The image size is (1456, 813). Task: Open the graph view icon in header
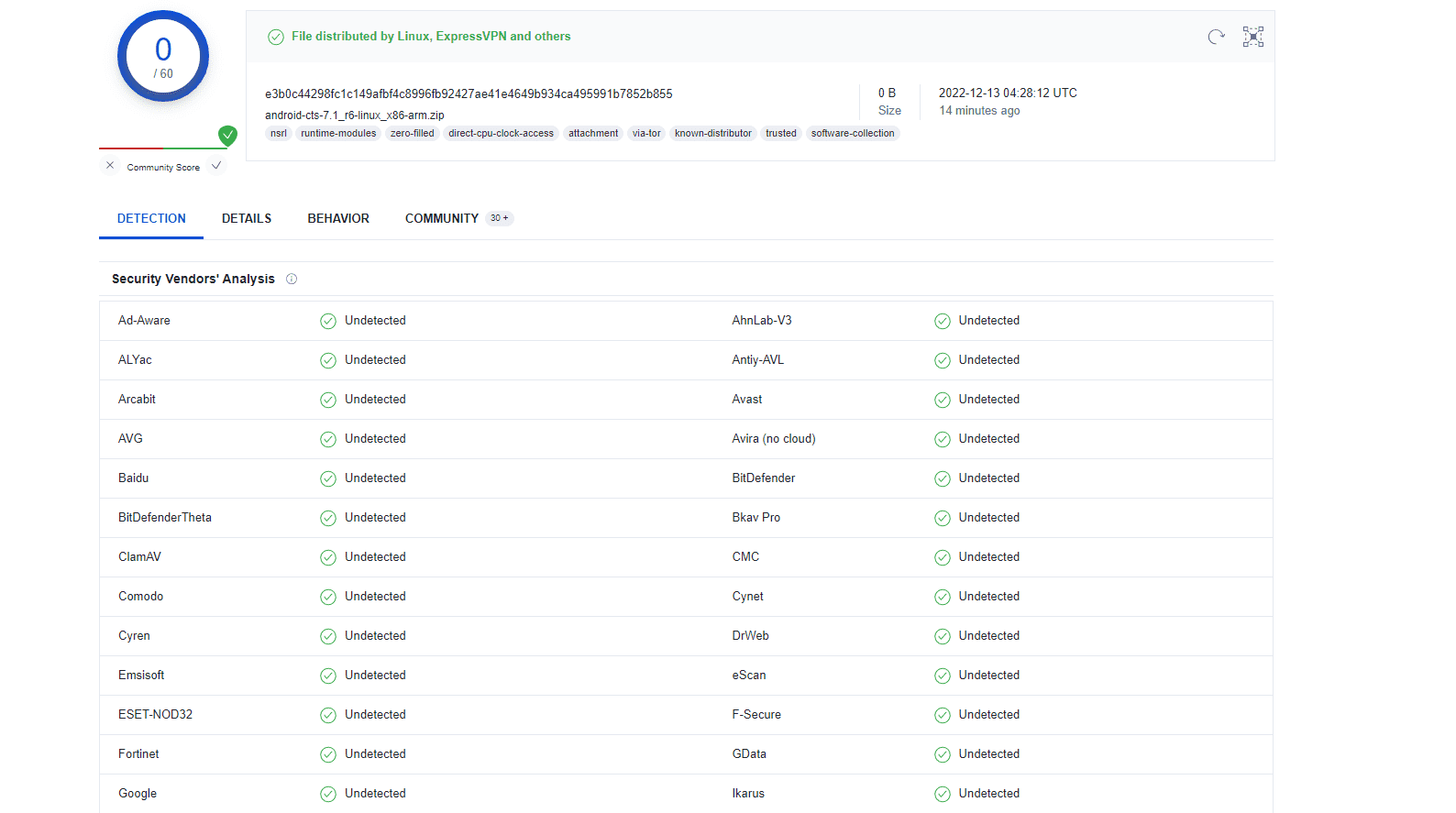click(1252, 37)
